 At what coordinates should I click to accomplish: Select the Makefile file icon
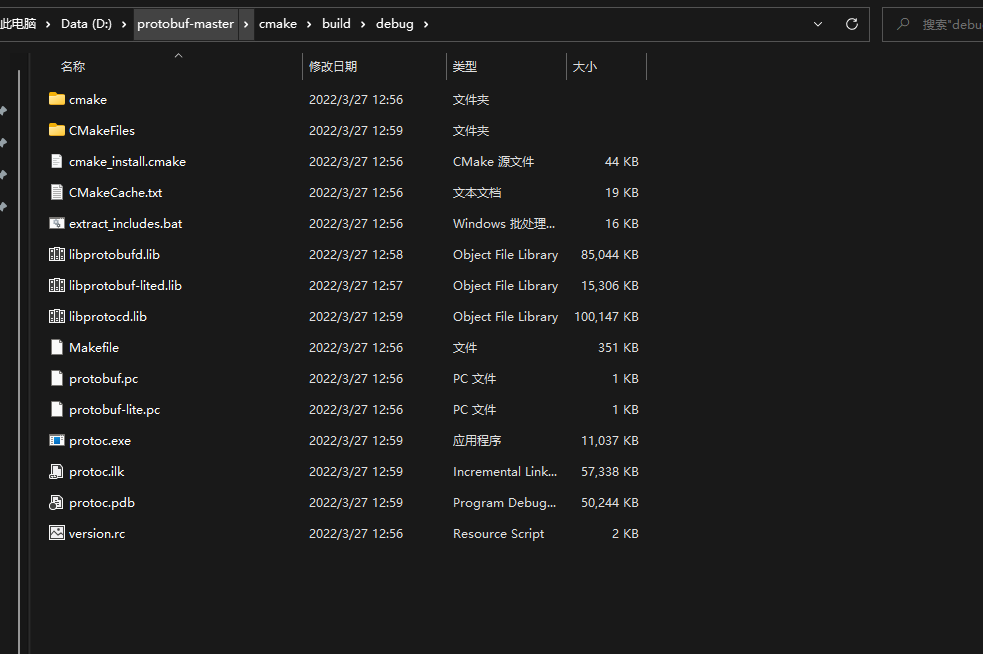[x=56, y=347]
